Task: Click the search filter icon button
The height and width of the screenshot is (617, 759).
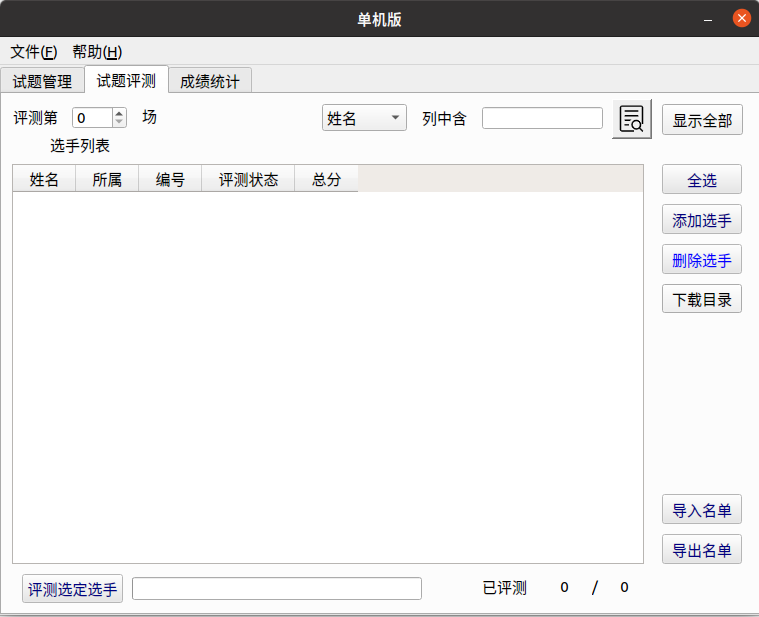Action: click(x=632, y=119)
